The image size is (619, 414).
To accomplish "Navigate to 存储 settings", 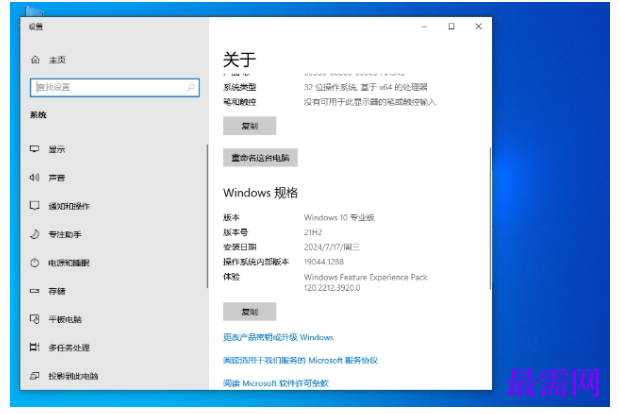I will coord(57,291).
